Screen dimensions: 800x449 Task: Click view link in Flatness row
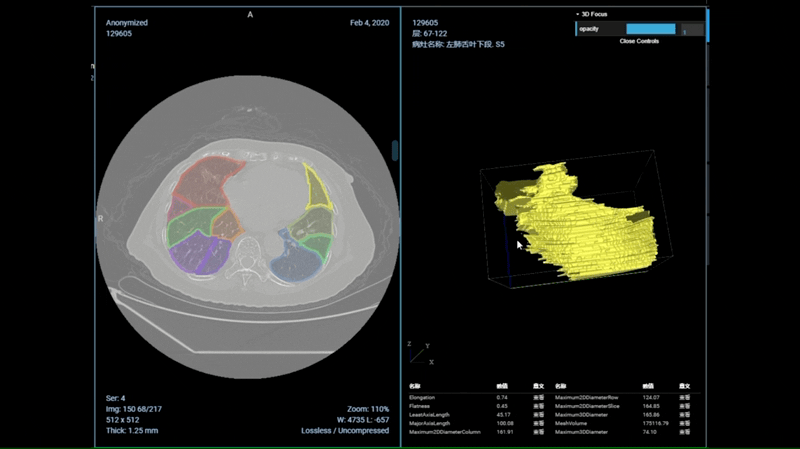[538, 406]
